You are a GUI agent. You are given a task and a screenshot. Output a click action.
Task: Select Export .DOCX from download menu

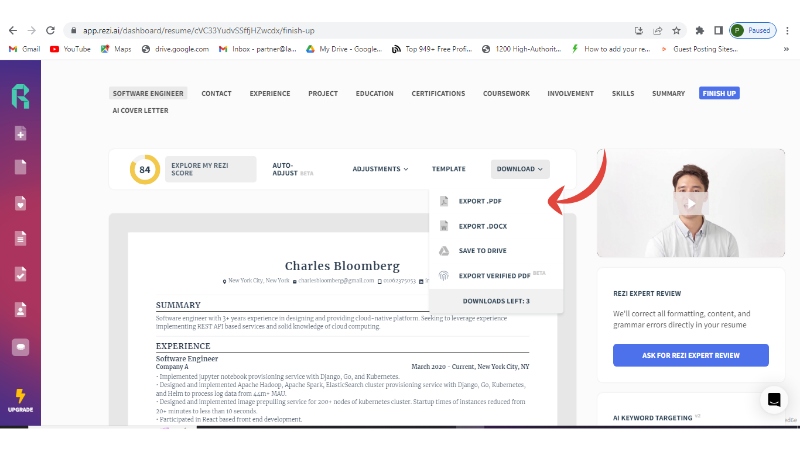[484, 226]
